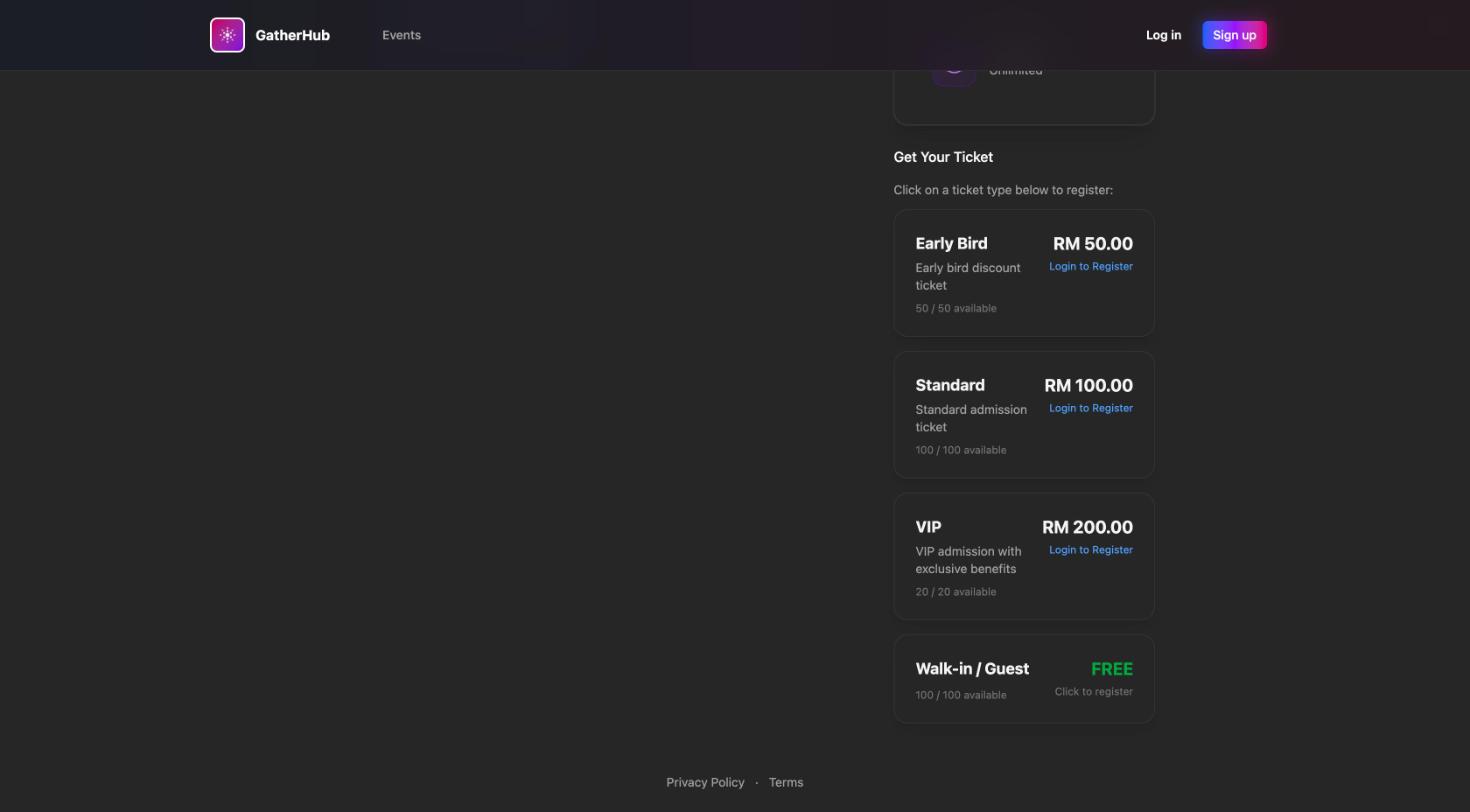Image resolution: width=1470 pixels, height=812 pixels.
Task: Click the Get Your Ticket heading
Action: tap(943, 157)
